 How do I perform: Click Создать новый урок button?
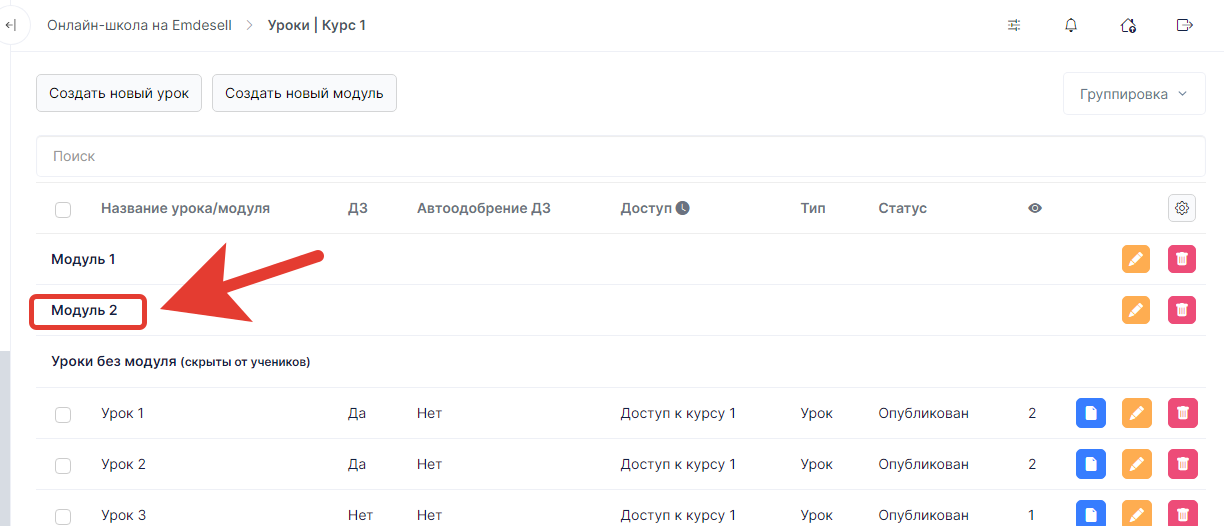[119, 93]
